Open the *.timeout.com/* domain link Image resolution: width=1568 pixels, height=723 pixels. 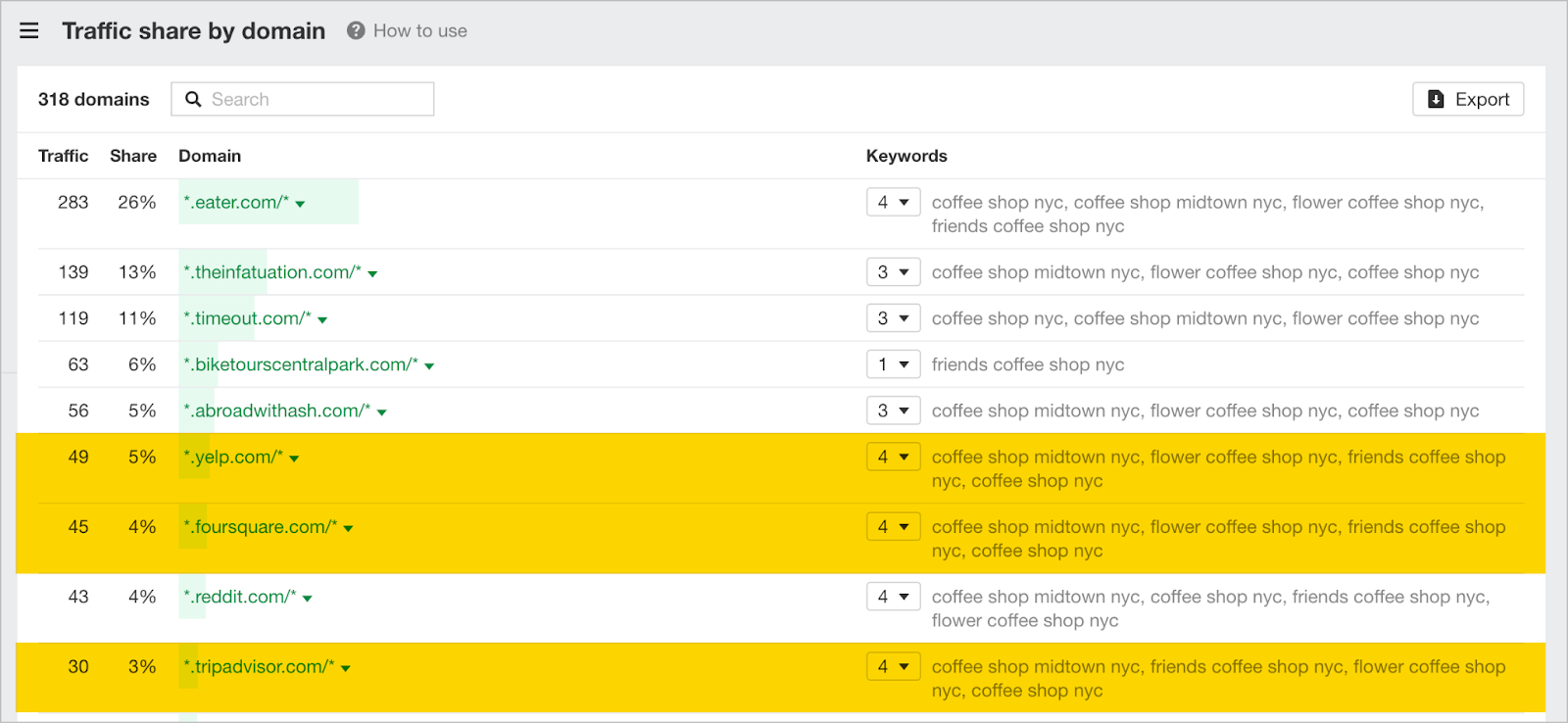[x=247, y=318]
